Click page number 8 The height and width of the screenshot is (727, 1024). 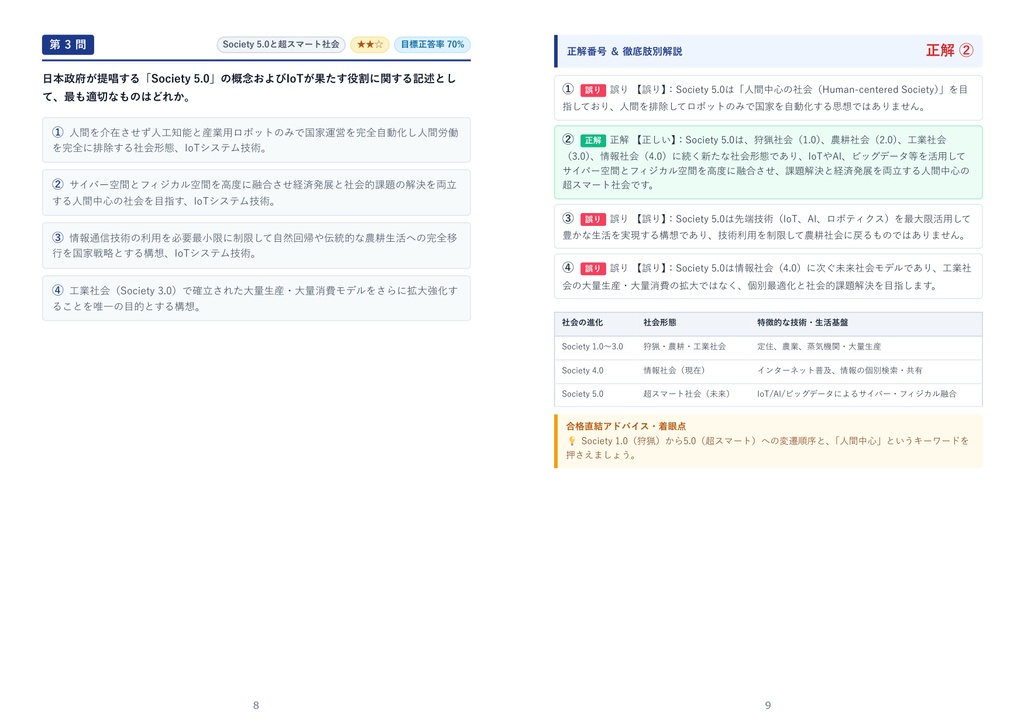(x=256, y=705)
